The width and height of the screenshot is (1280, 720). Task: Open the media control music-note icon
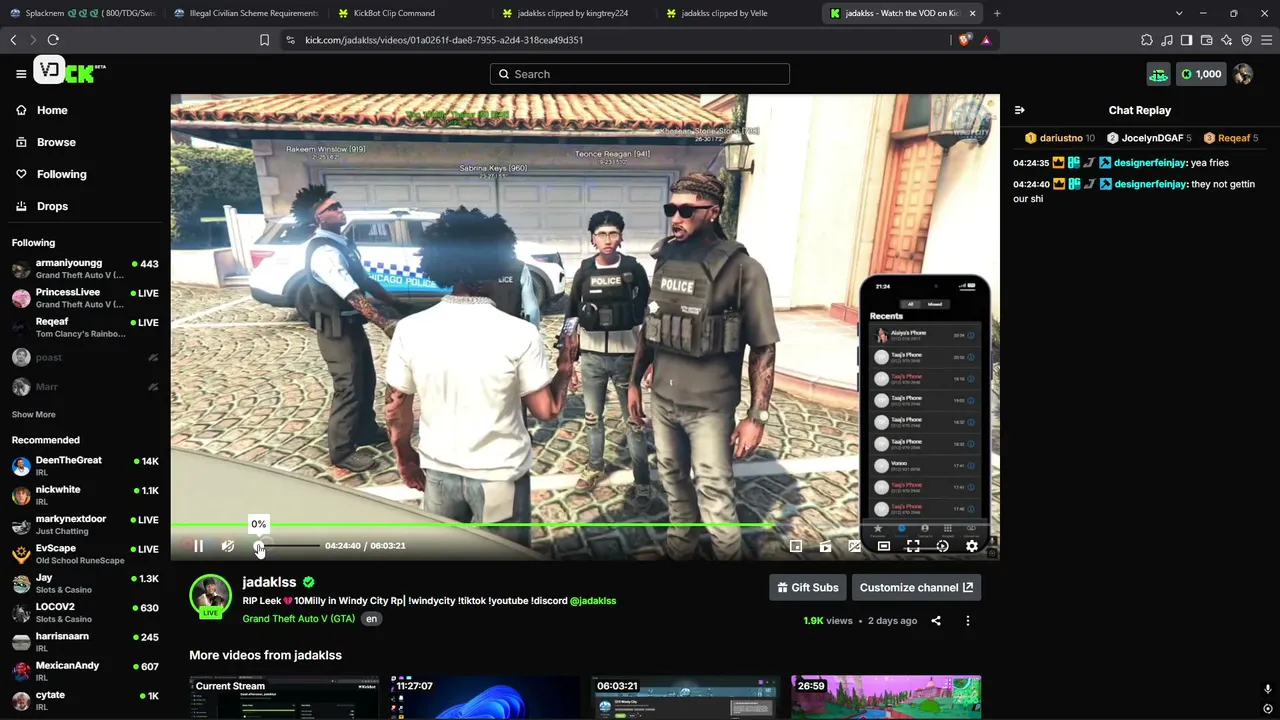1167,40
